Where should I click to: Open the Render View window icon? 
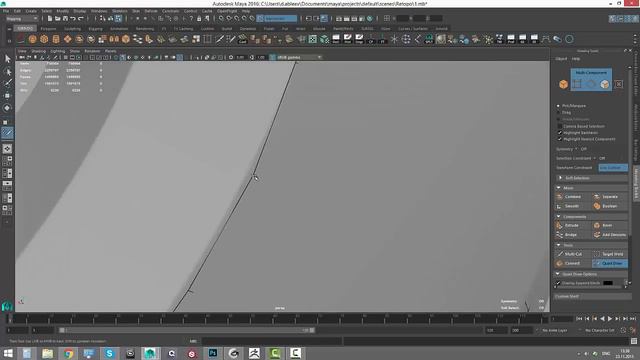(339, 18)
